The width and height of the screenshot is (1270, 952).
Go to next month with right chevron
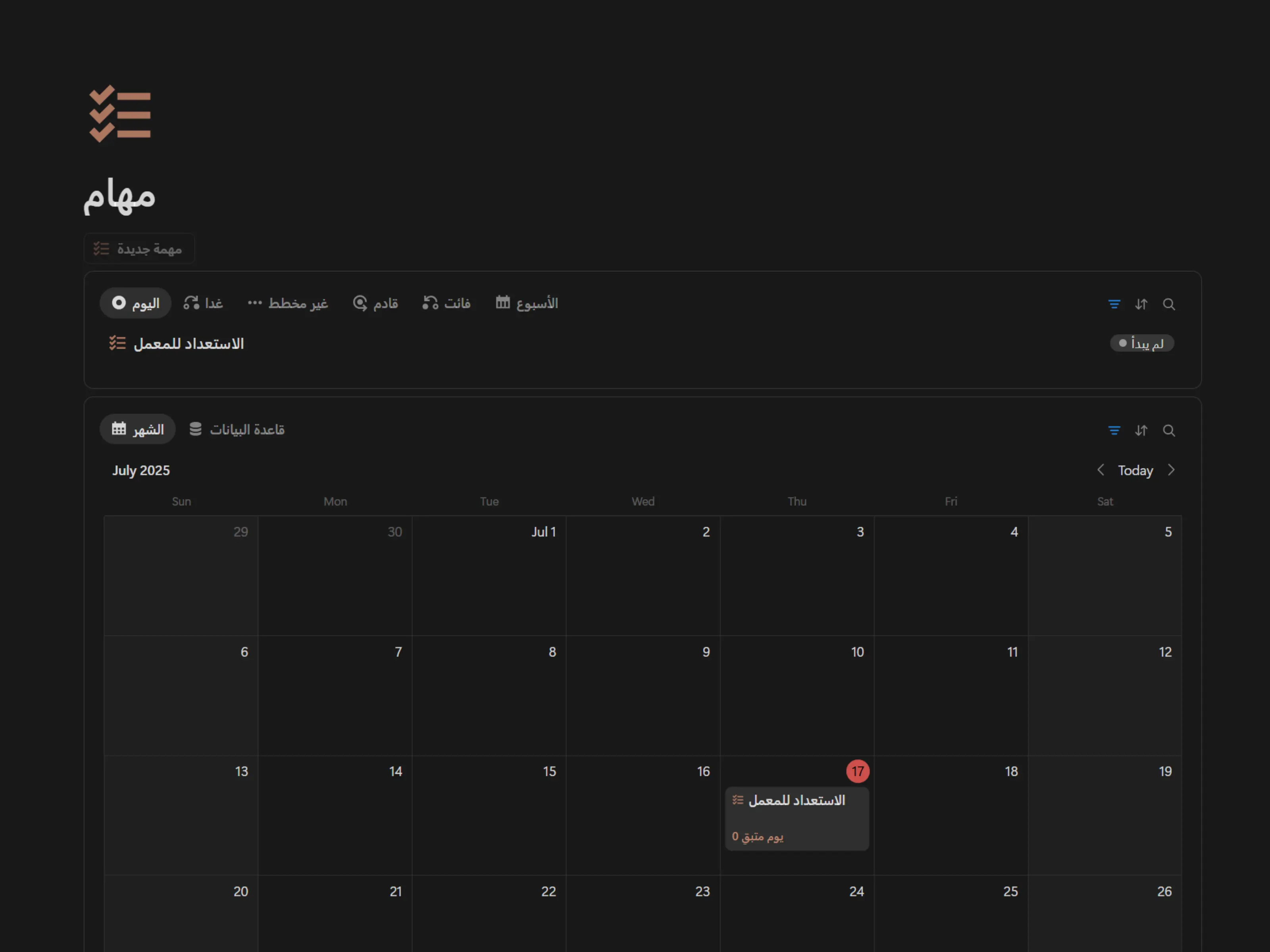(x=1171, y=470)
